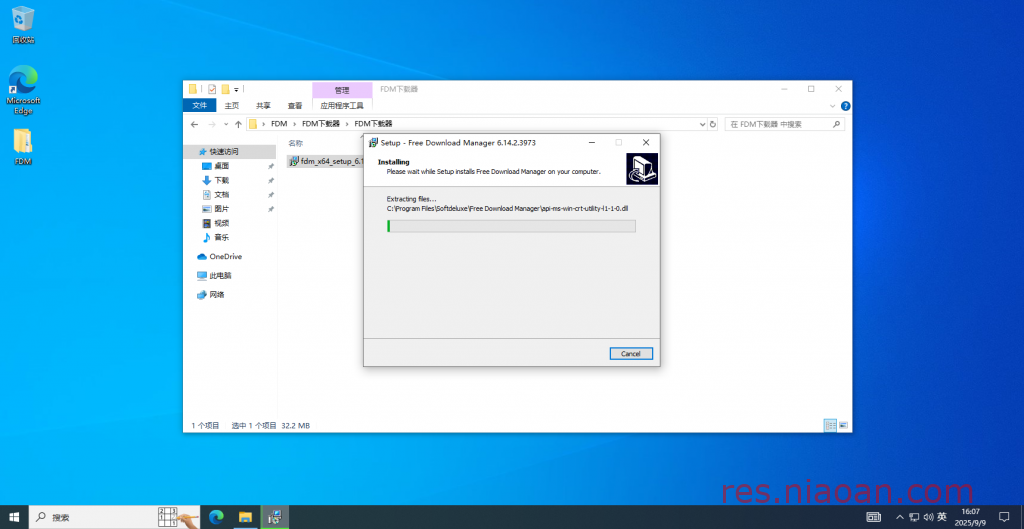Open the touch keyboard tray icon
This screenshot has width=1024, height=529.
[x=873, y=517]
